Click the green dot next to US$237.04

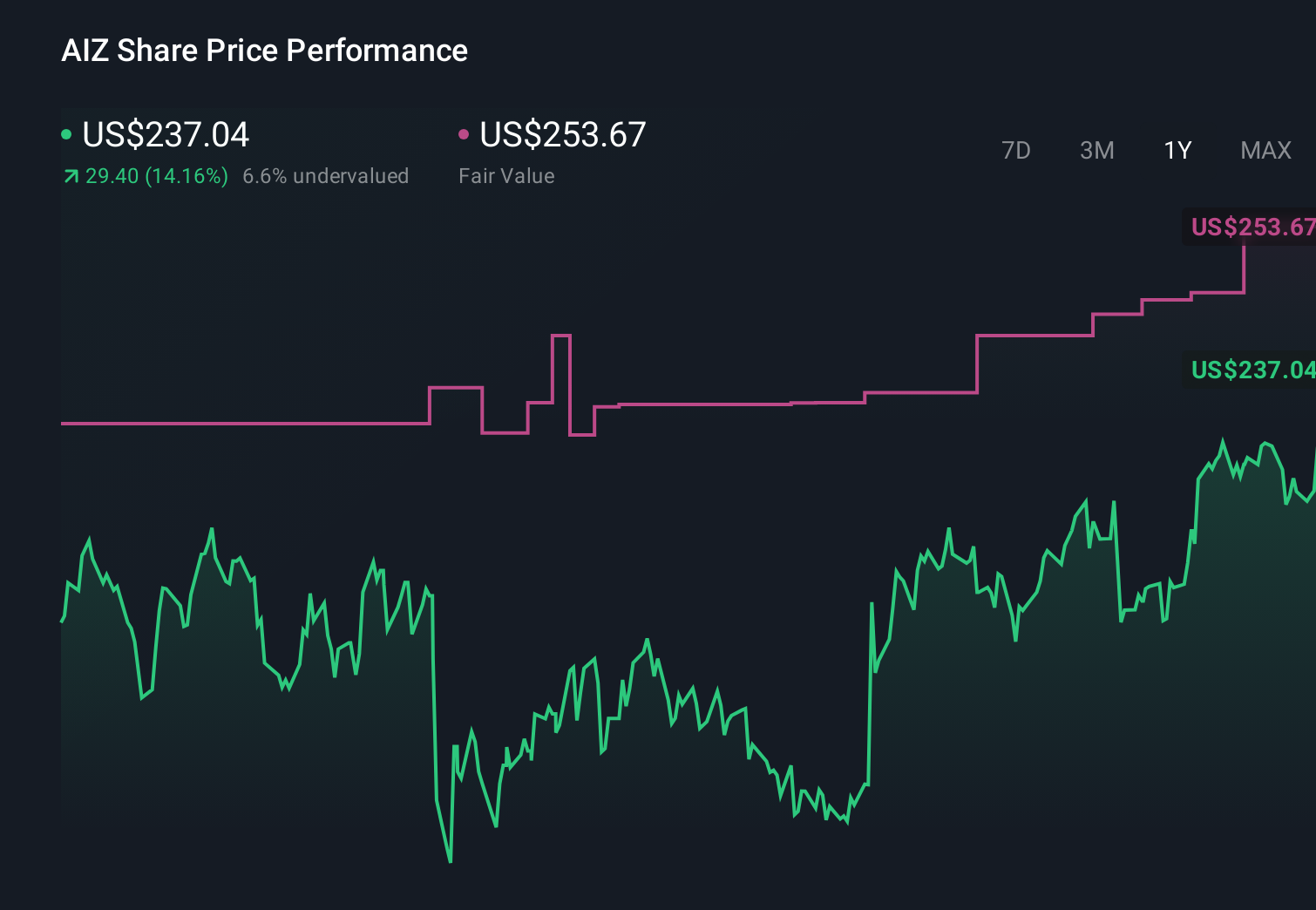click(x=67, y=133)
